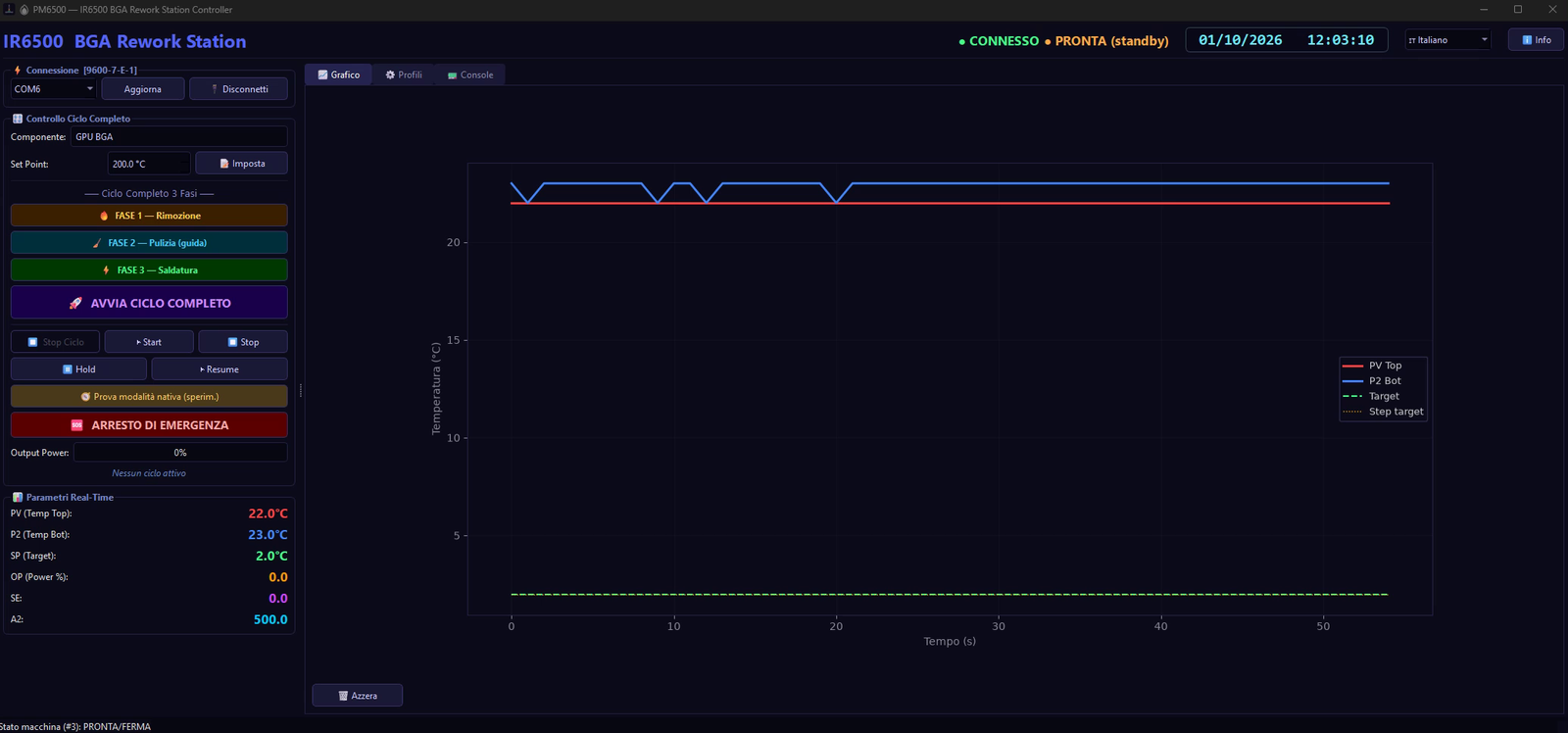Click Prova modalità nativa (sperim.)

149,397
